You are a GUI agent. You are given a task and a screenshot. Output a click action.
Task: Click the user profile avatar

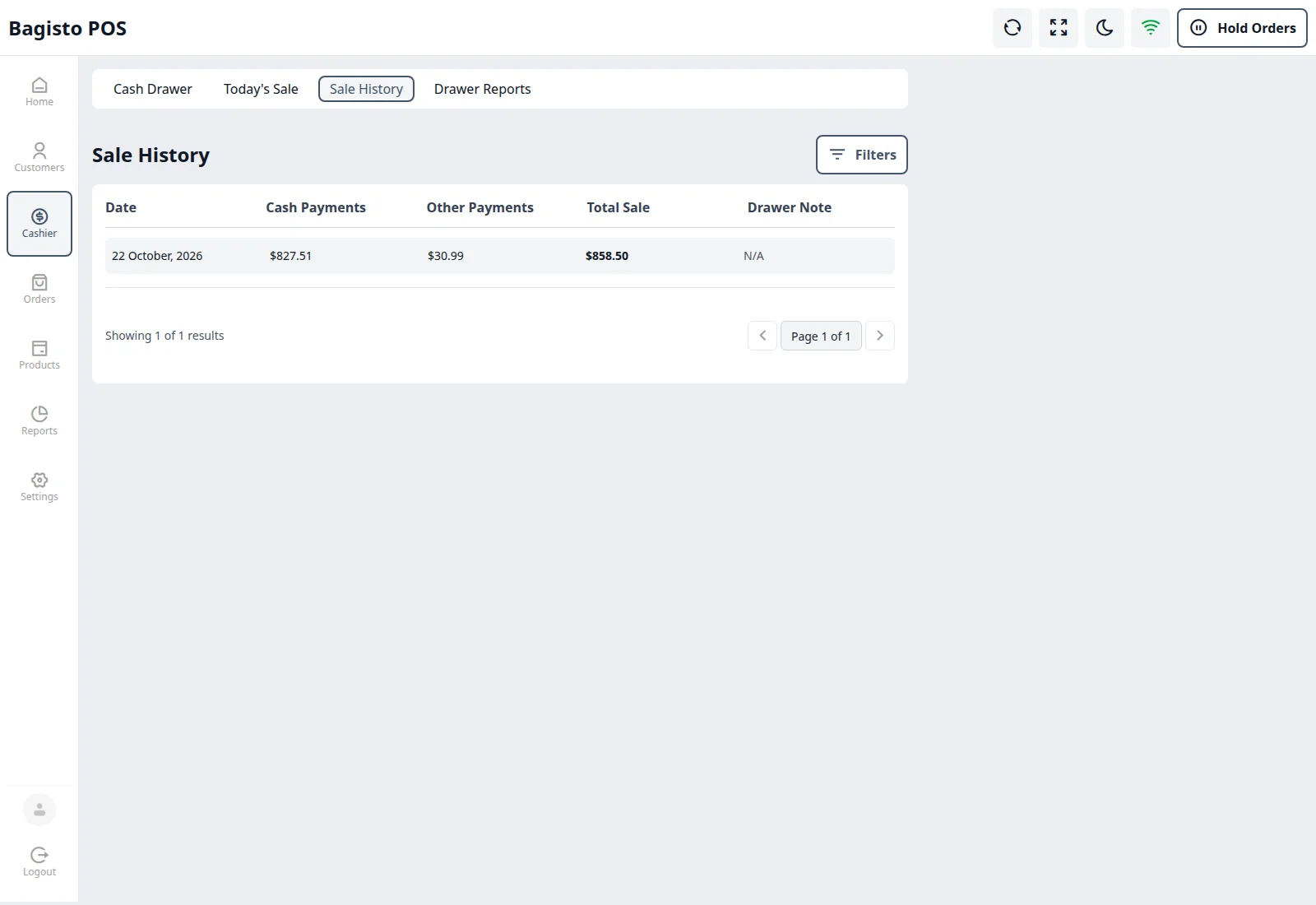pos(39,810)
